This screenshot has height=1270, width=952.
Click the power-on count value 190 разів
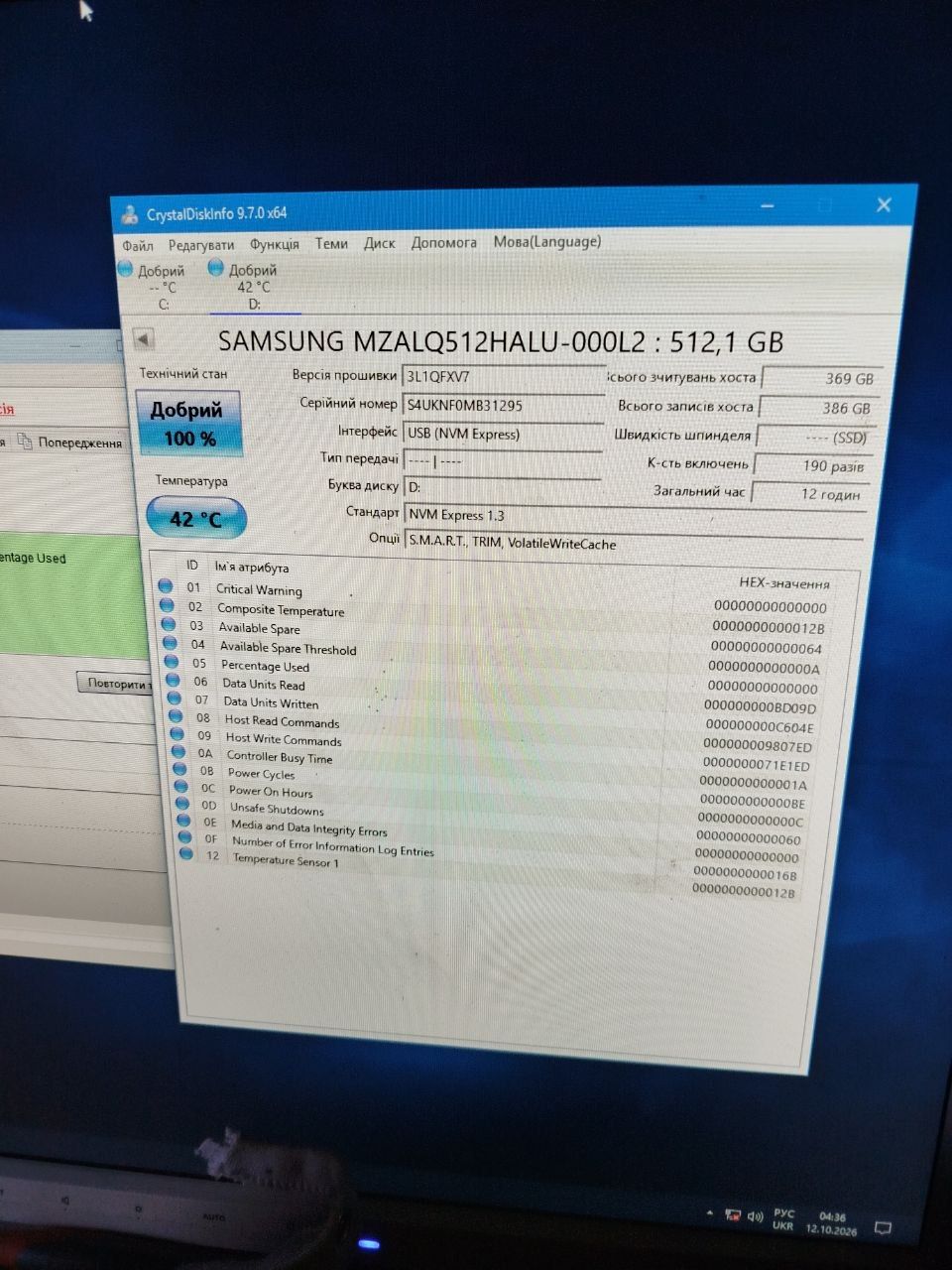click(x=813, y=465)
